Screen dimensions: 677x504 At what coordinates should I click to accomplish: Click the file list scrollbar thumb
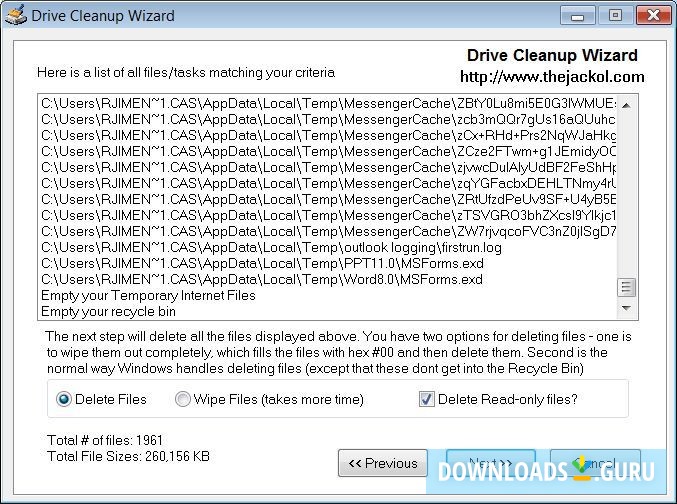[x=626, y=287]
